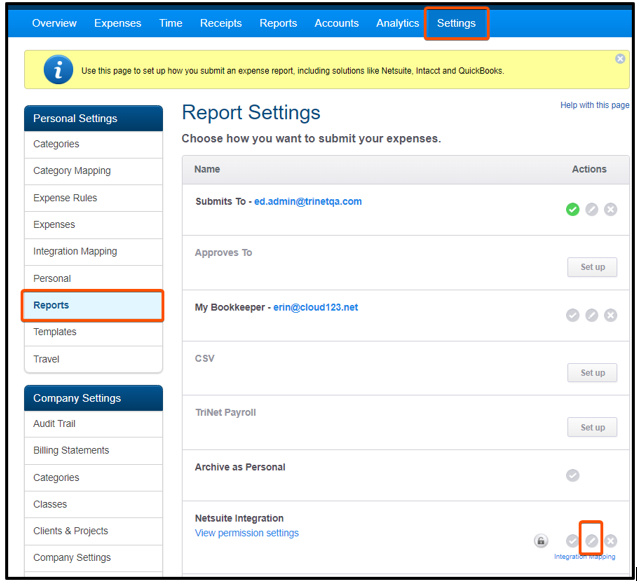Click the TriNet Payroll row label
The image size is (639, 587).
[225, 413]
